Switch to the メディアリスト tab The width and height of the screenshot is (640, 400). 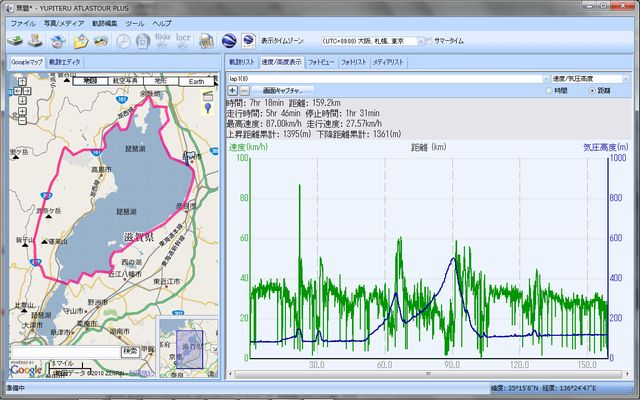point(388,62)
